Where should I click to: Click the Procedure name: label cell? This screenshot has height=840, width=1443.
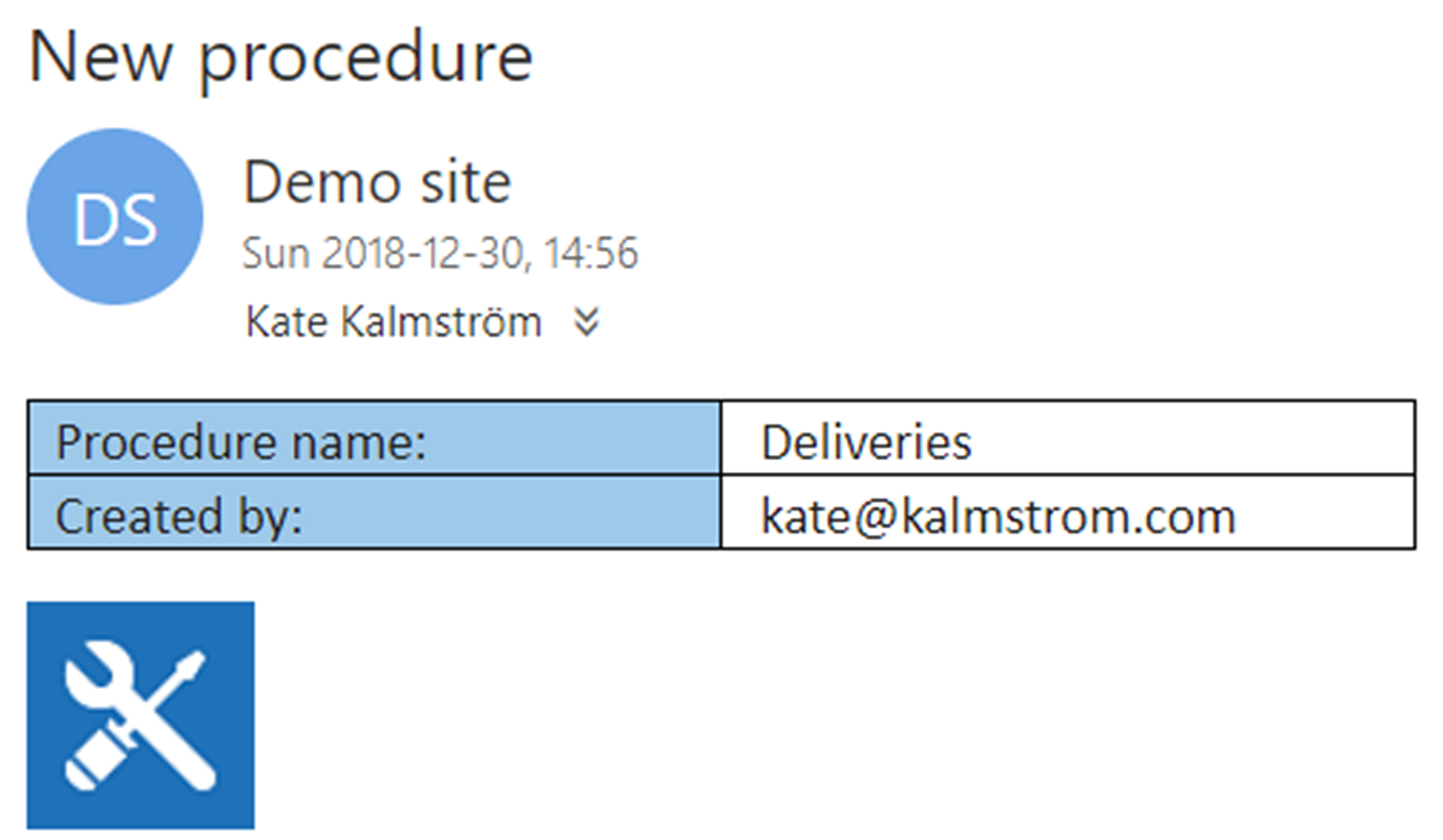click(x=374, y=438)
